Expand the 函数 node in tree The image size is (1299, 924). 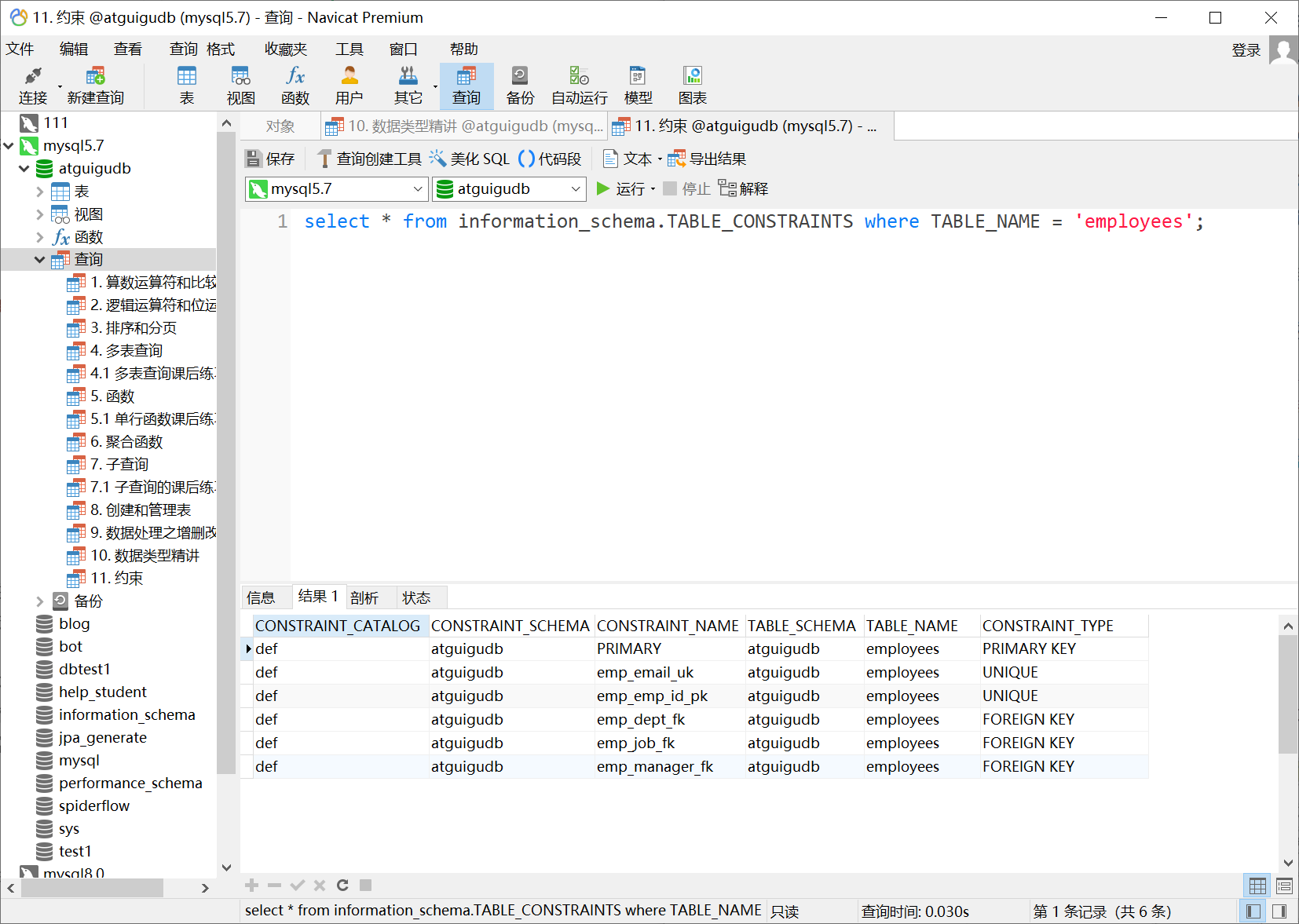(x=40, y=237)
